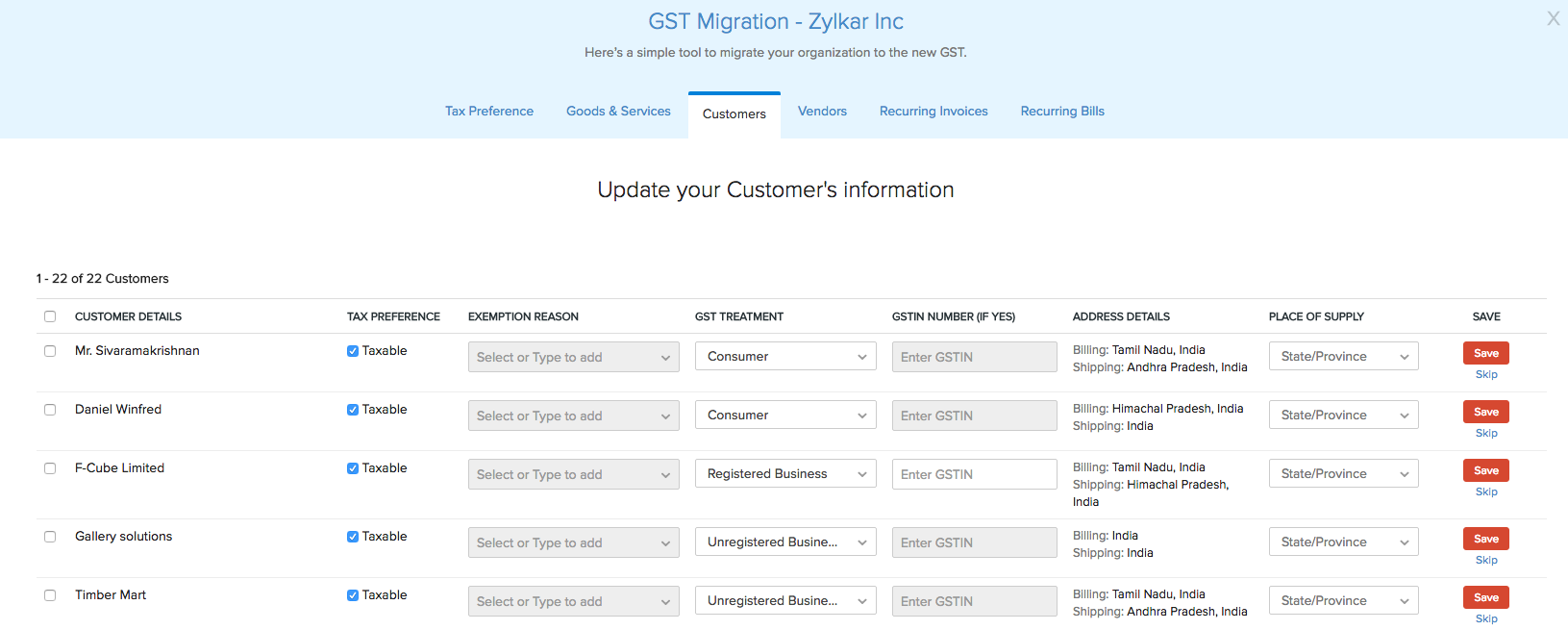Switch to the Tax Preference tab

[x=488, y=112]
